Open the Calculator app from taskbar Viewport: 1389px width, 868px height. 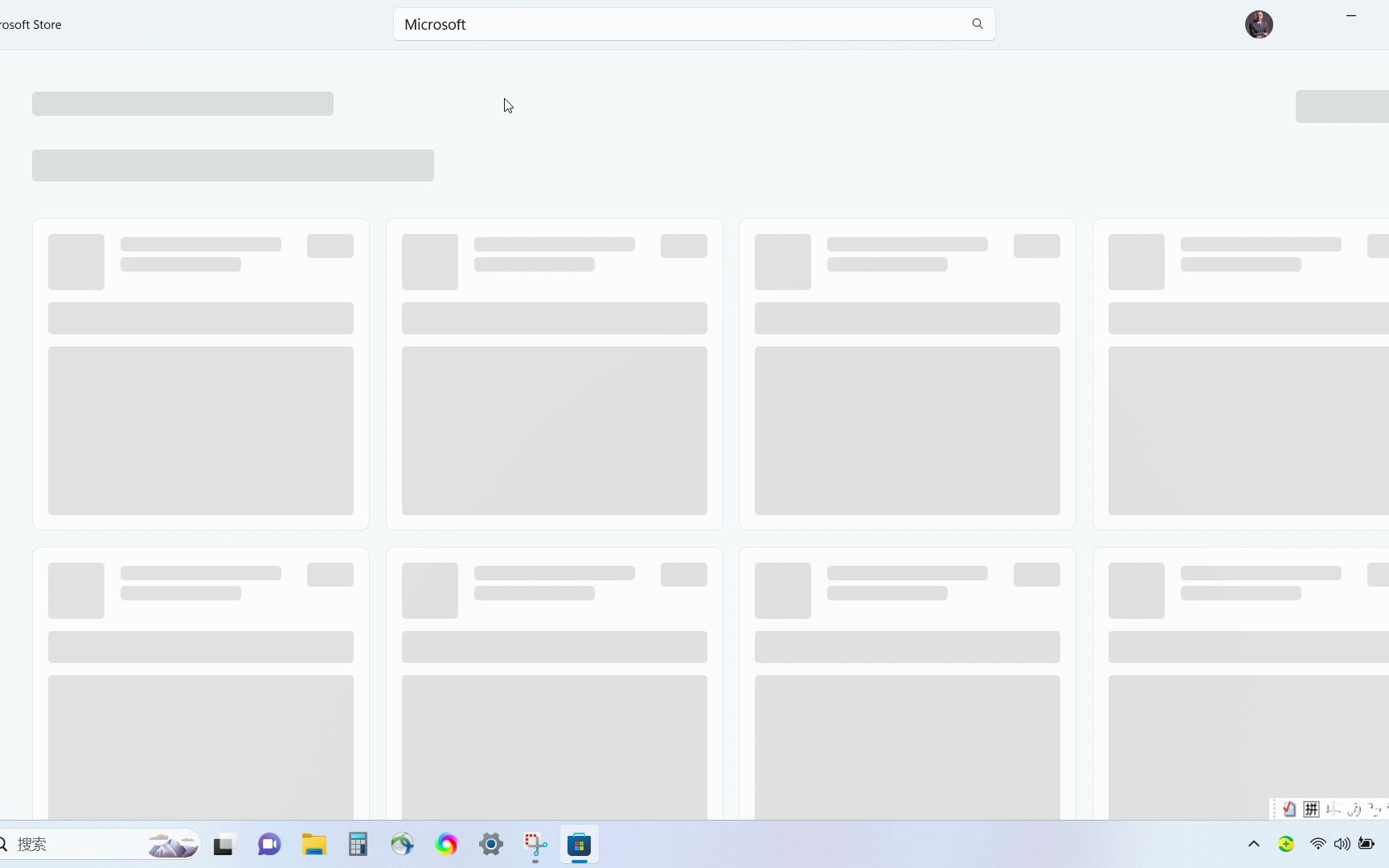coord(358,845)
